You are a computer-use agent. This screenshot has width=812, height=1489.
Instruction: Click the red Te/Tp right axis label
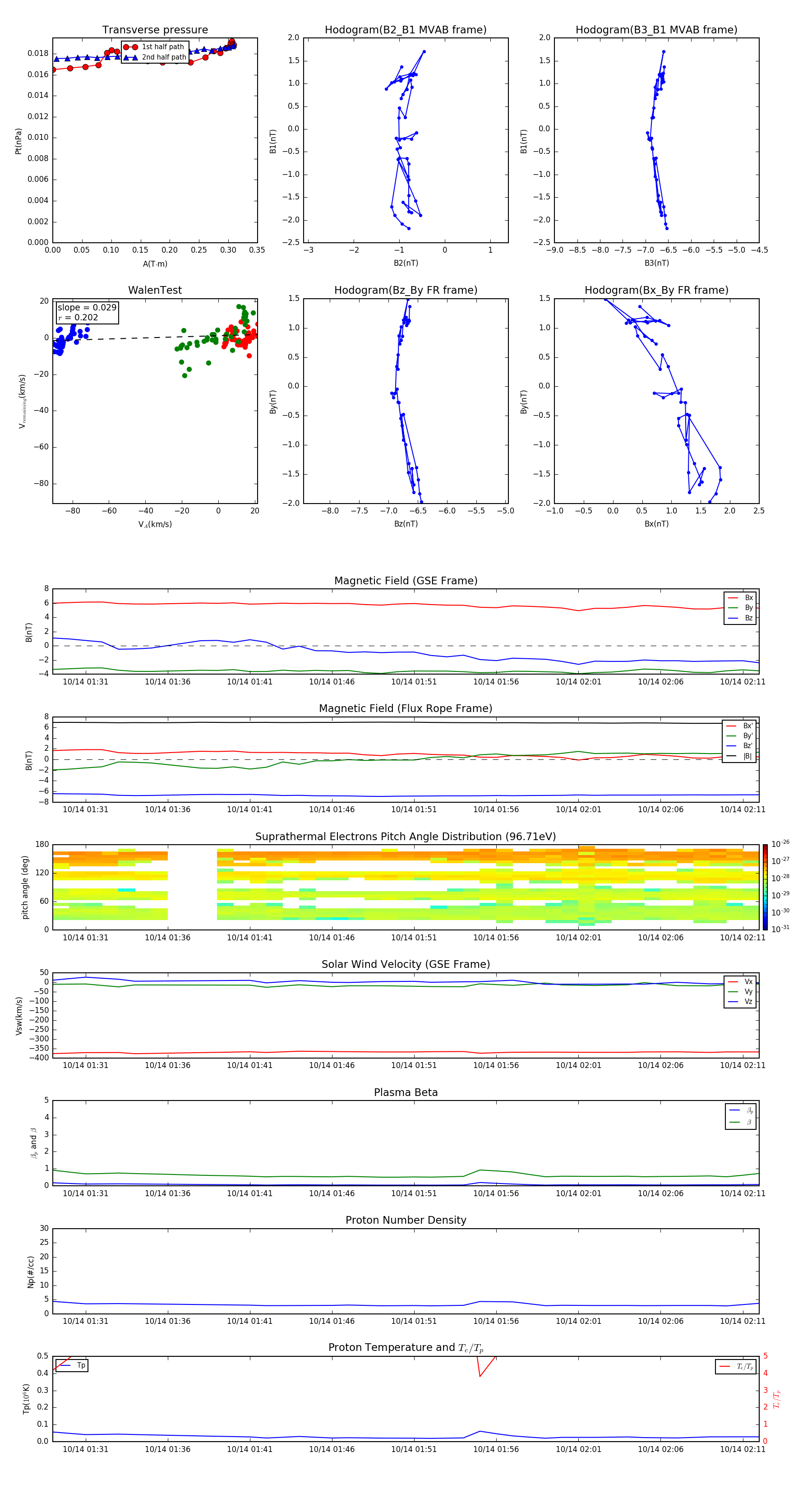point(777,1399)
